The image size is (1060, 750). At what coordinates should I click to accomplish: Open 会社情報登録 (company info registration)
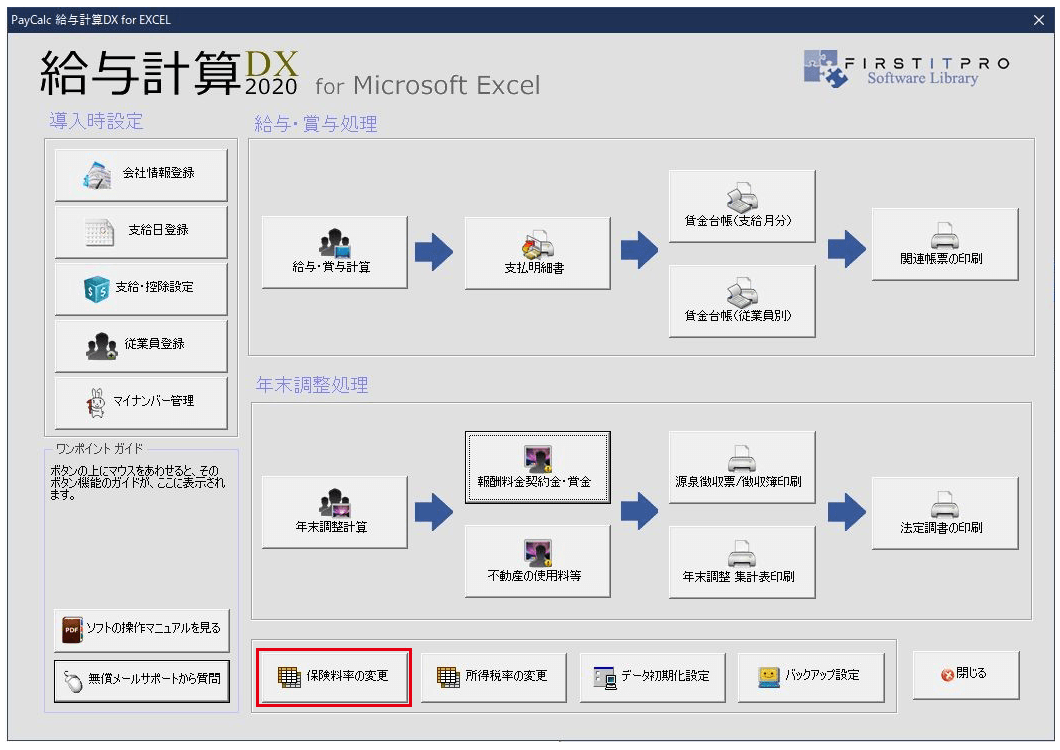[x=141, y=174]
